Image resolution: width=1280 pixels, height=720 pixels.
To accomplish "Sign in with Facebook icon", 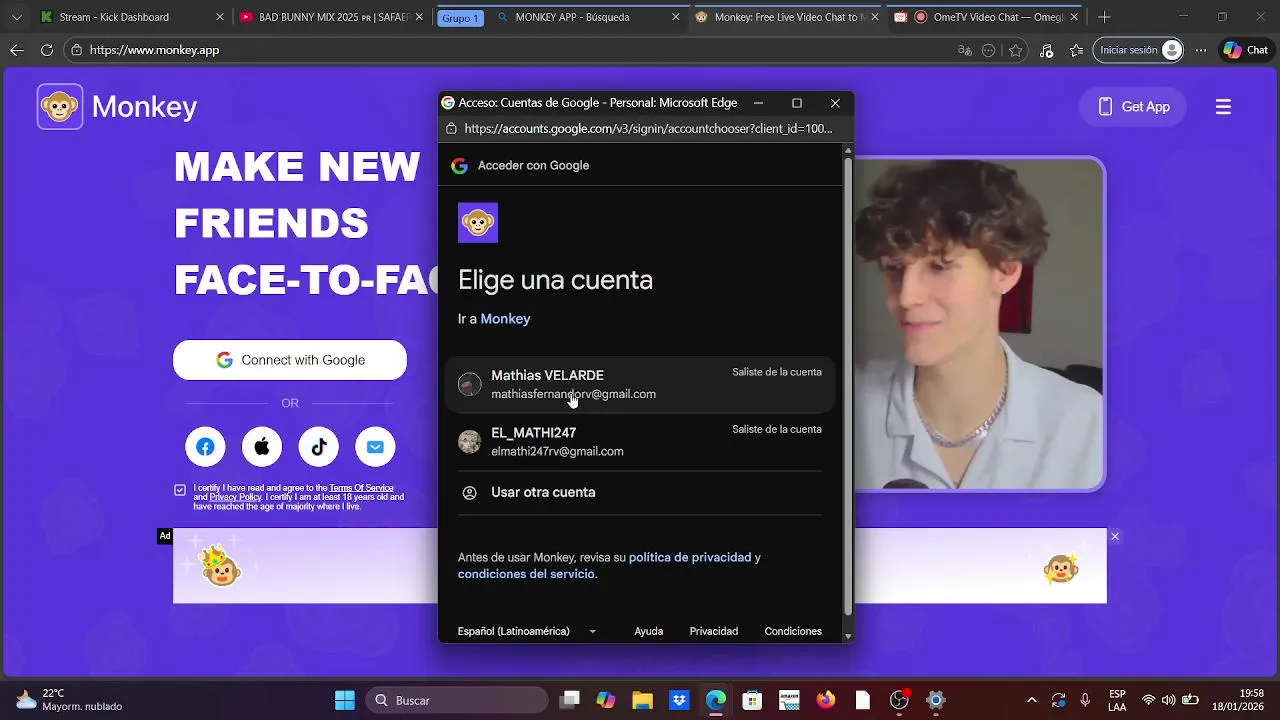I will 205,447.
